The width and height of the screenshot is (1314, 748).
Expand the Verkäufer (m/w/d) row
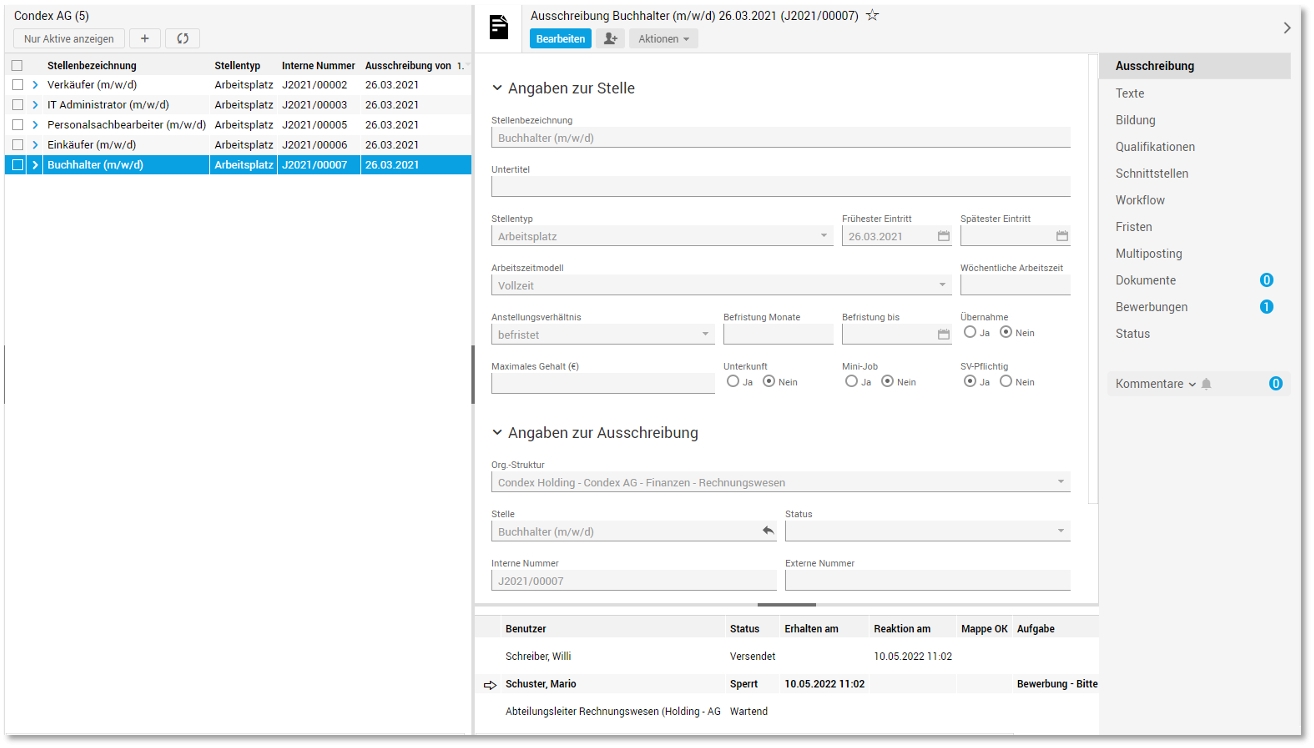35,85
